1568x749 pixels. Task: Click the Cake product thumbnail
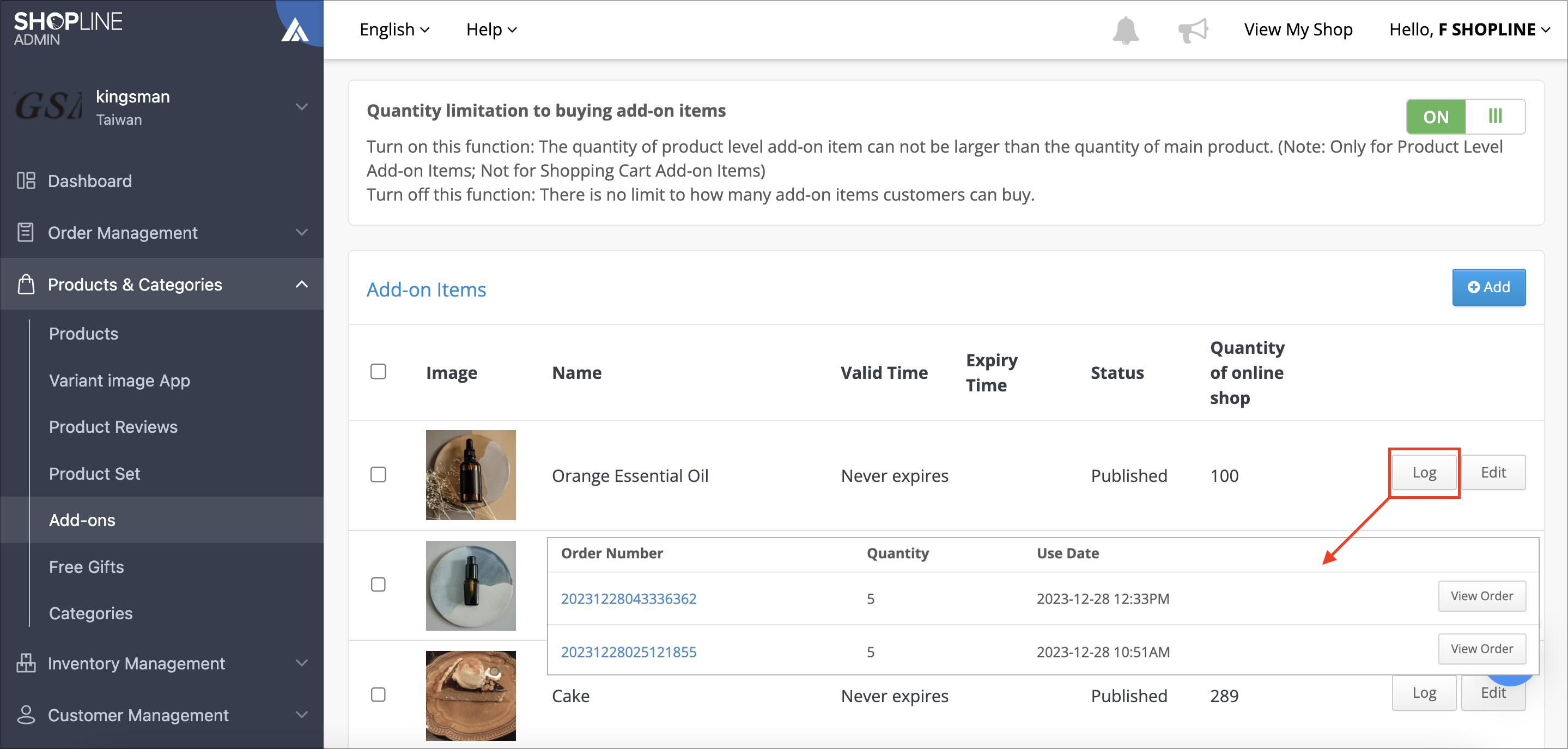(471, 696)
